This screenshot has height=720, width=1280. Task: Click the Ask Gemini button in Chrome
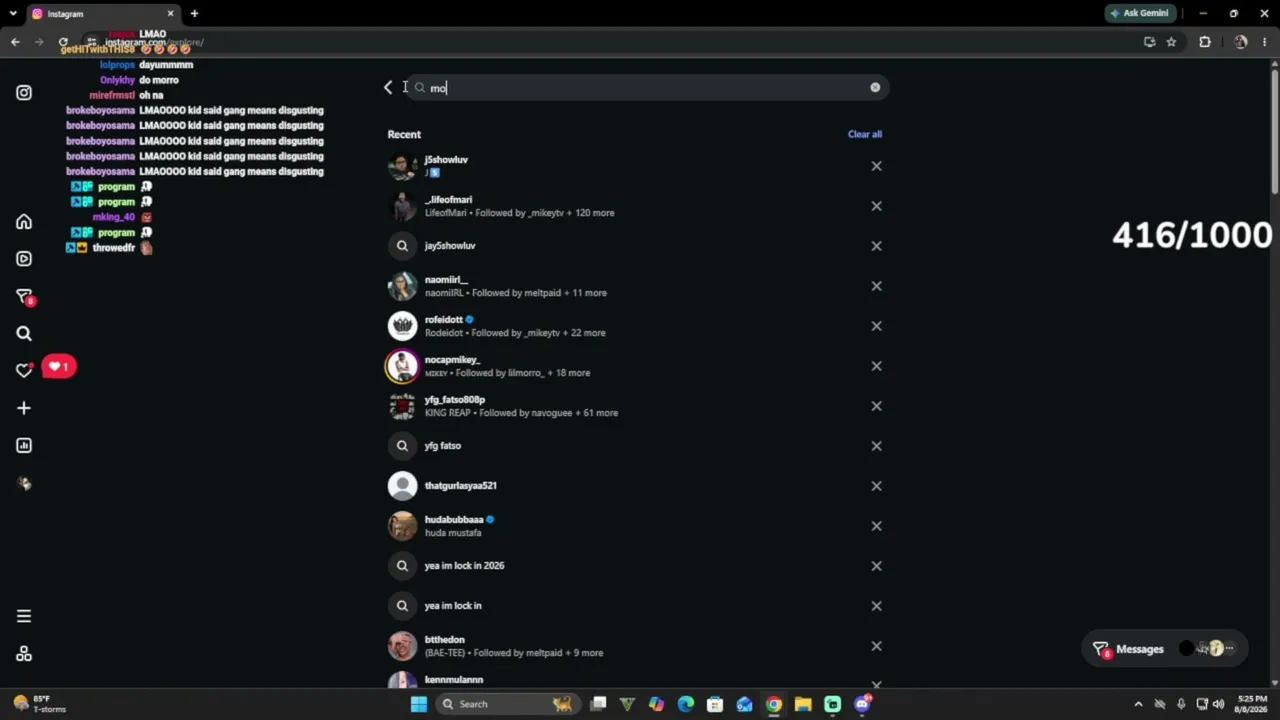[x=1139, y=13]
